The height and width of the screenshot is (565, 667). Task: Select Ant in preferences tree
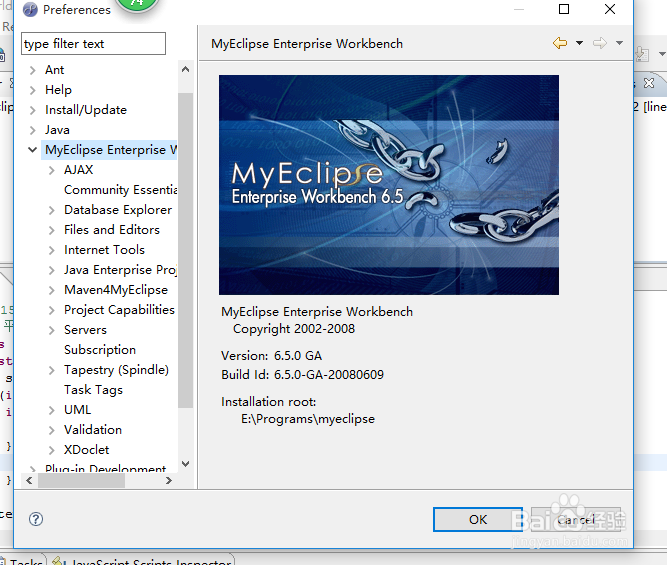[54, 70]
